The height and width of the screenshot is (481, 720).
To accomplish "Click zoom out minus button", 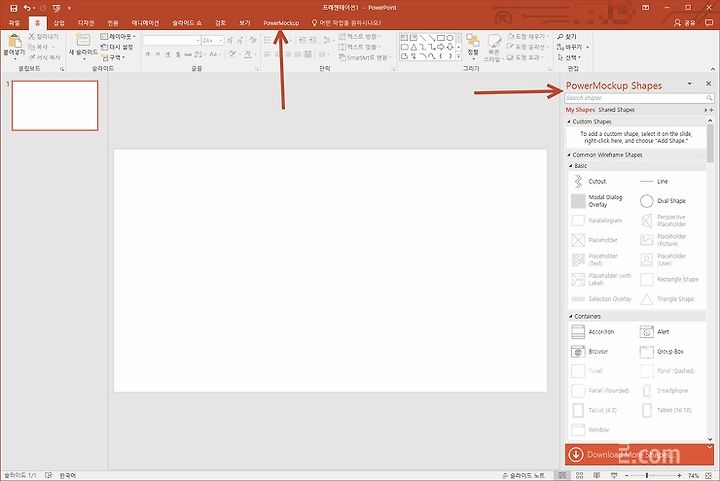I will [626, 475].
